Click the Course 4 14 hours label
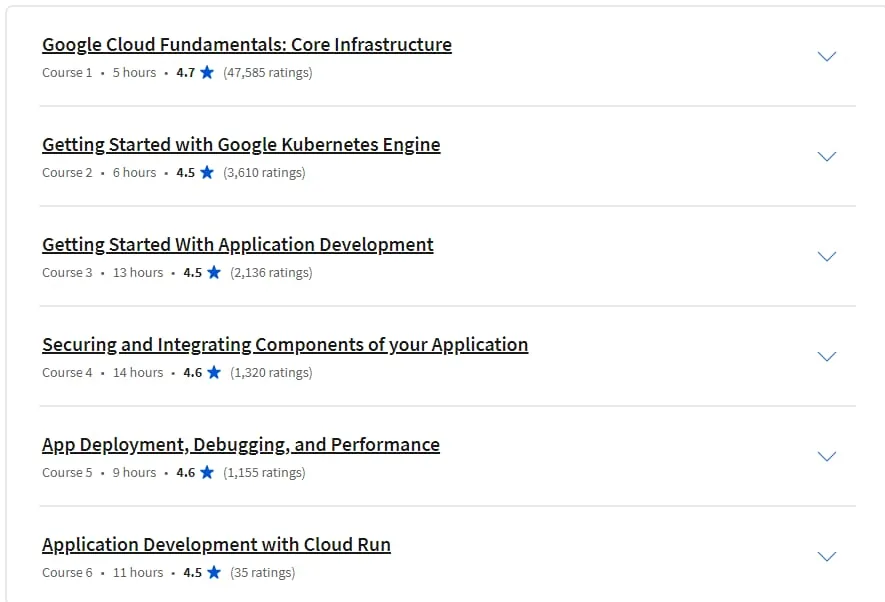The width and height of the screenshot is (885, 602). click(138, 372)
